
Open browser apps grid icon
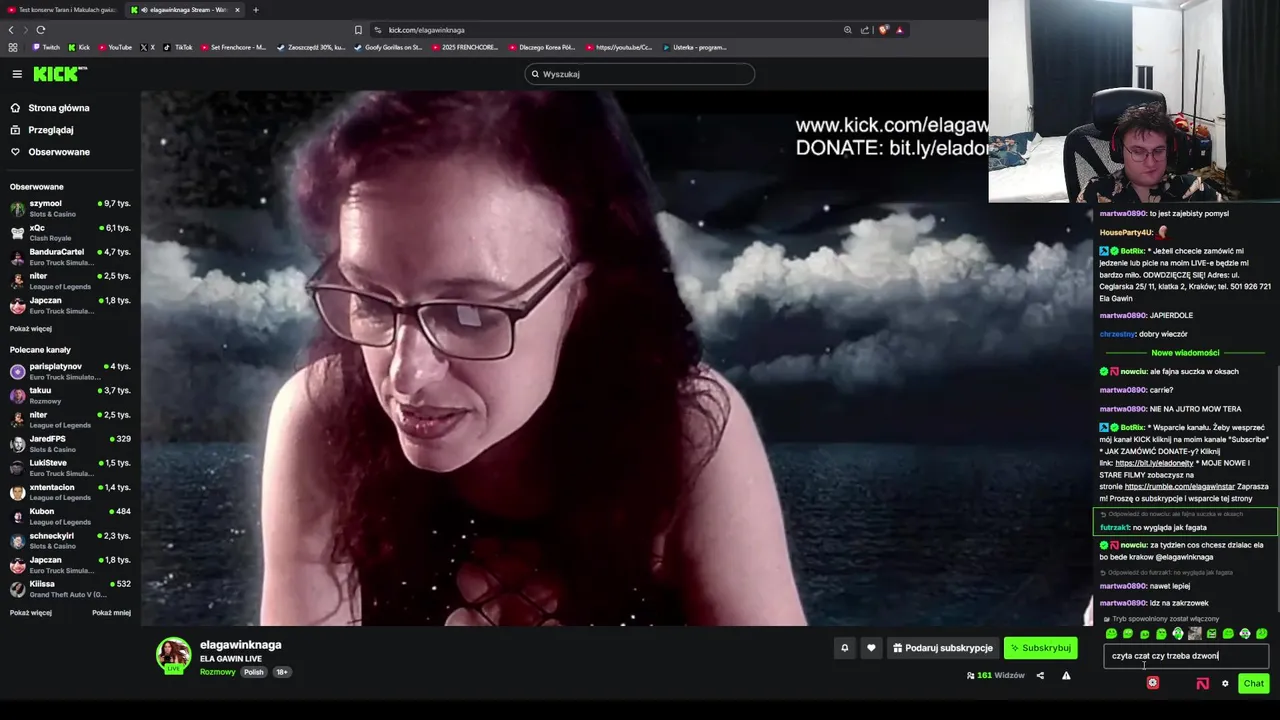(x=13, y=47)
